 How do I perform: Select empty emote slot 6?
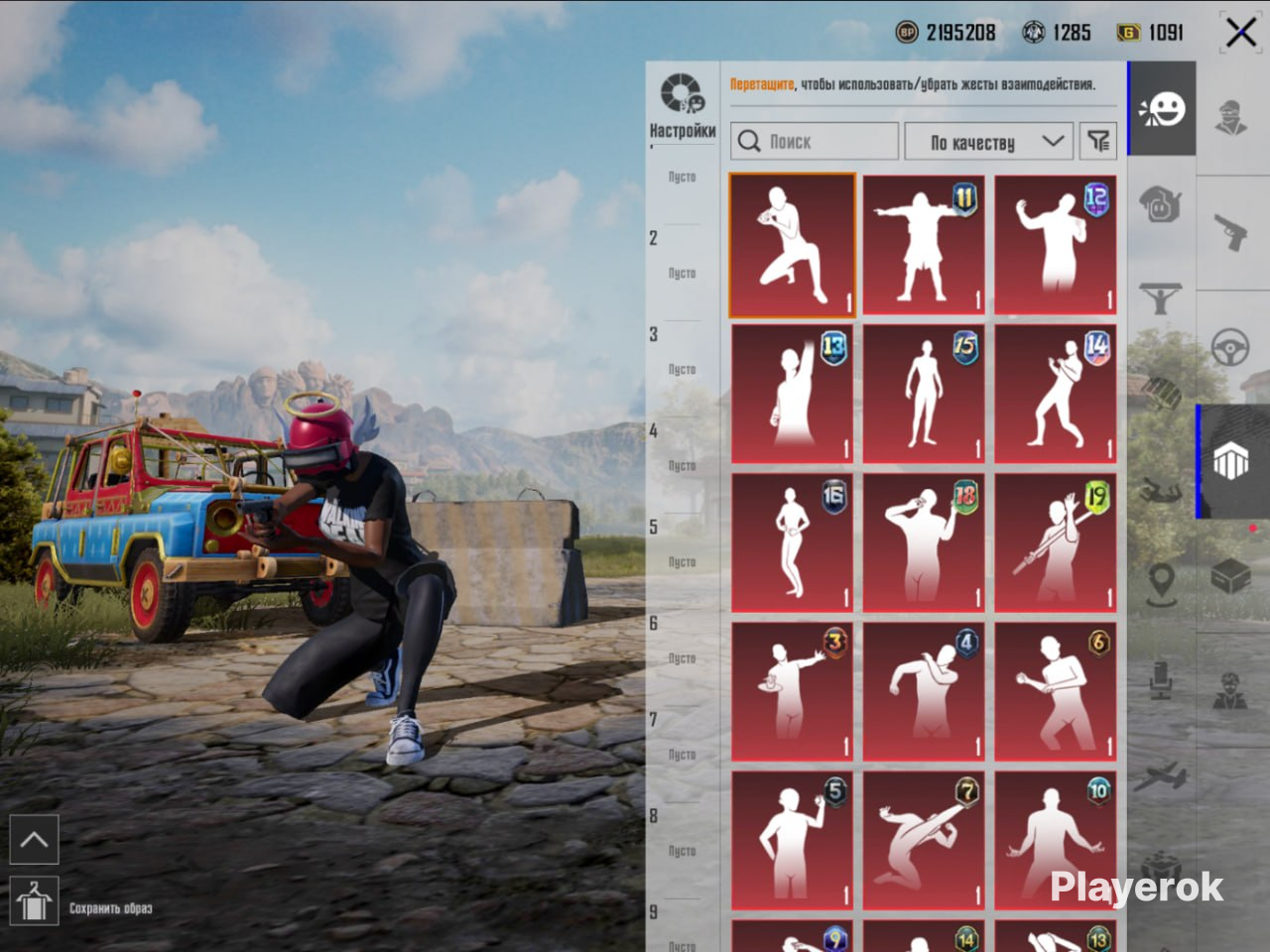(682, 657)
